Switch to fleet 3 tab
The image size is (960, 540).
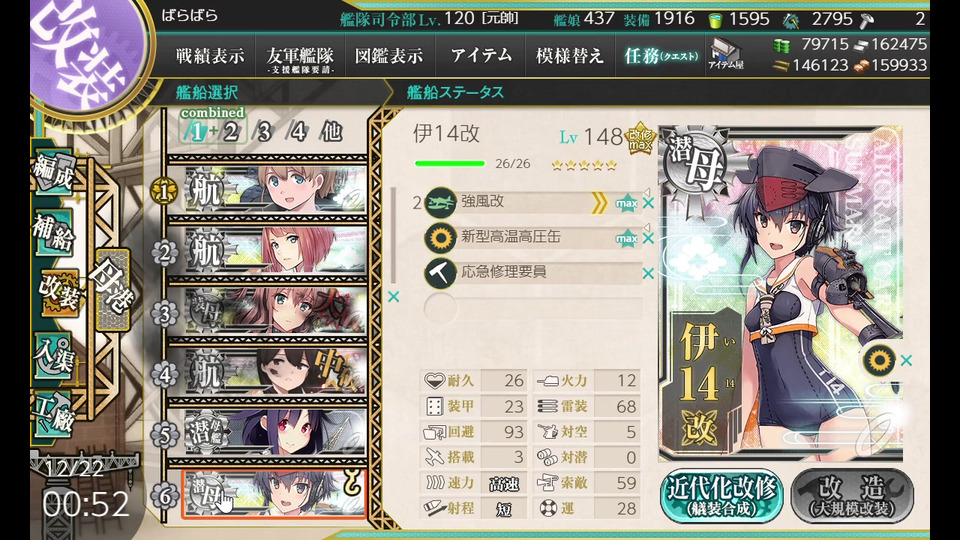tap(264, 132)
